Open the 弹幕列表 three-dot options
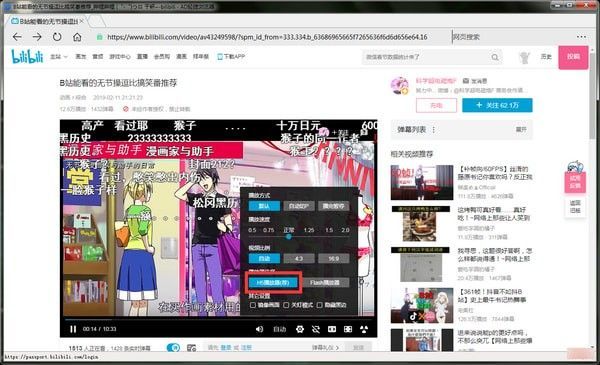The height and width of the screenshot is (365, 600). 434,130
